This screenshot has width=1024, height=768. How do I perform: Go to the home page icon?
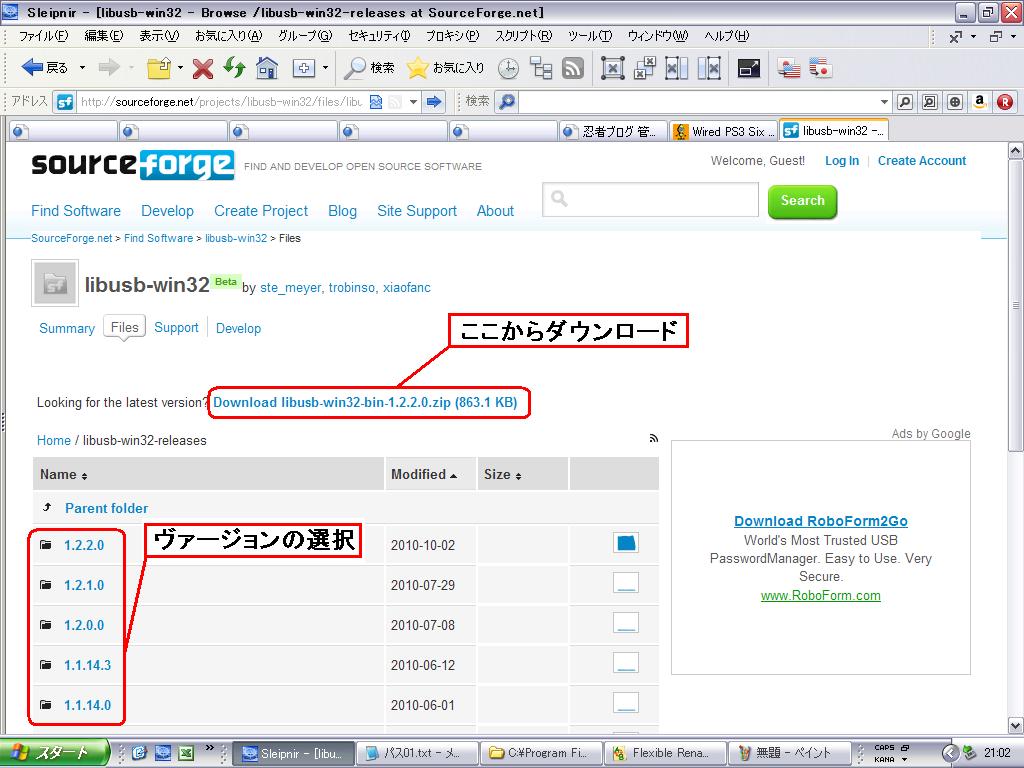pyautogui.click(x=266, y=67)
